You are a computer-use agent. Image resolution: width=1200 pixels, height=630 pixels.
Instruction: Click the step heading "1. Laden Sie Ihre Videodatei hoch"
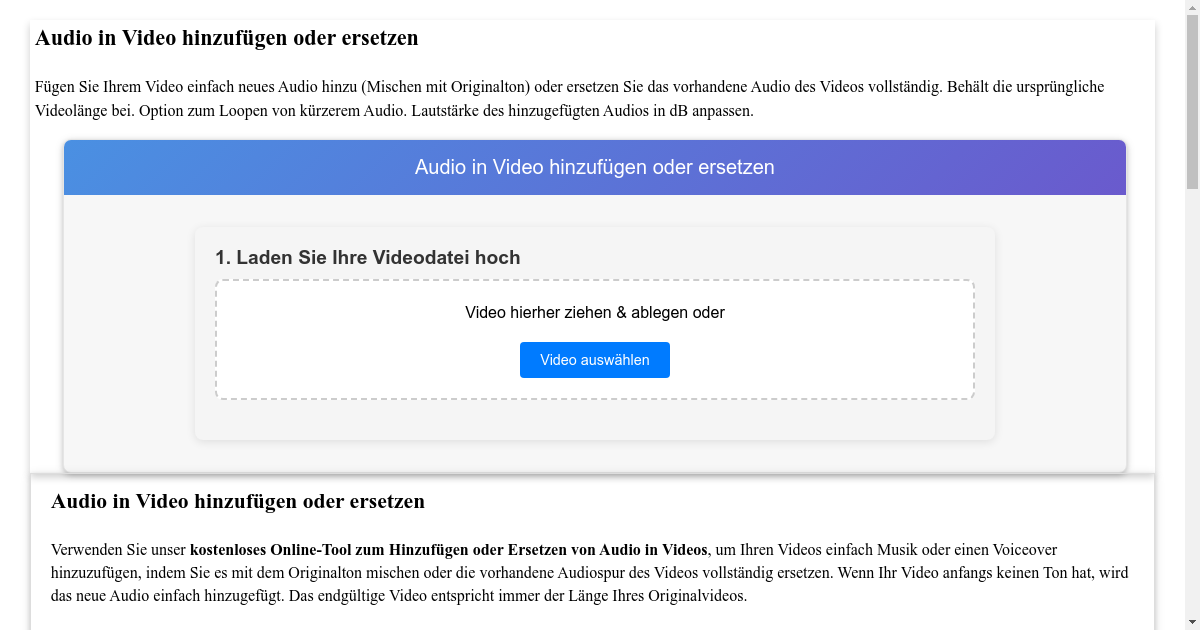pyautogui.click(x=368, y=257)
